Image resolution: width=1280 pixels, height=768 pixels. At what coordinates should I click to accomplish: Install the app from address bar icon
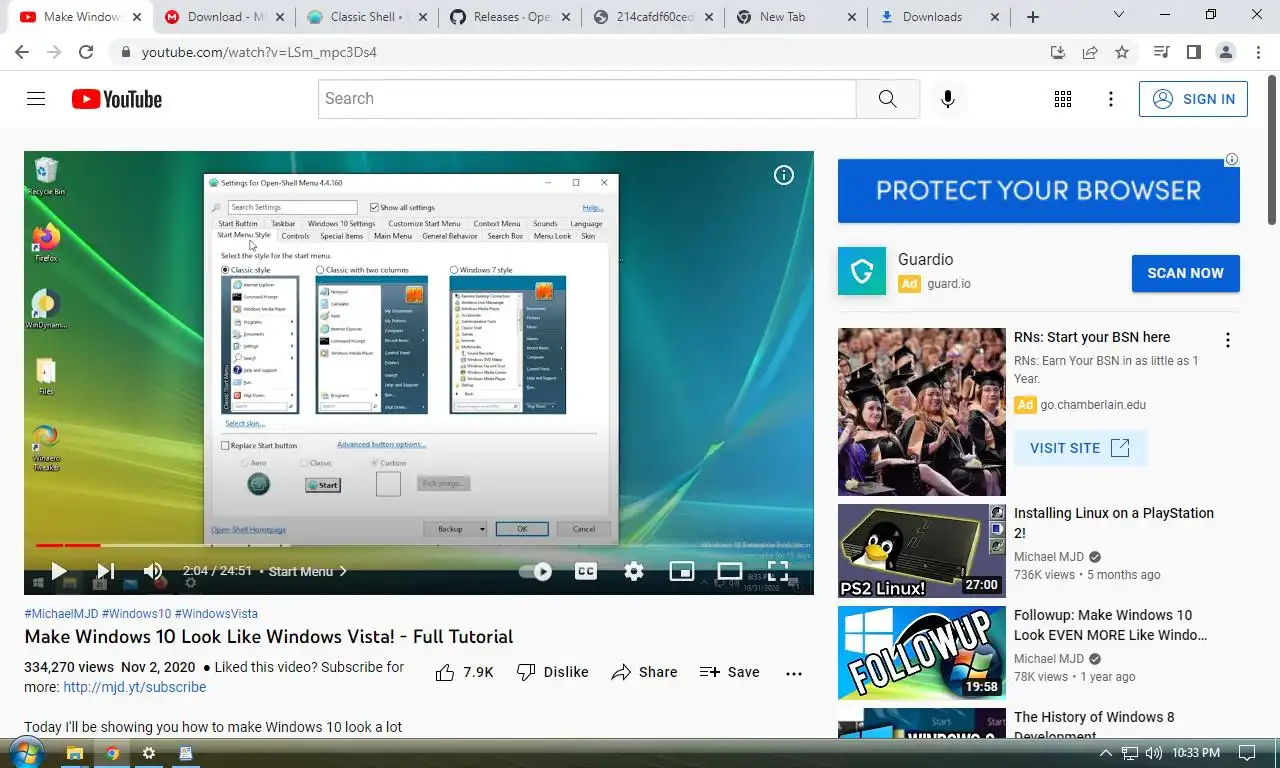click(1058, 52)
